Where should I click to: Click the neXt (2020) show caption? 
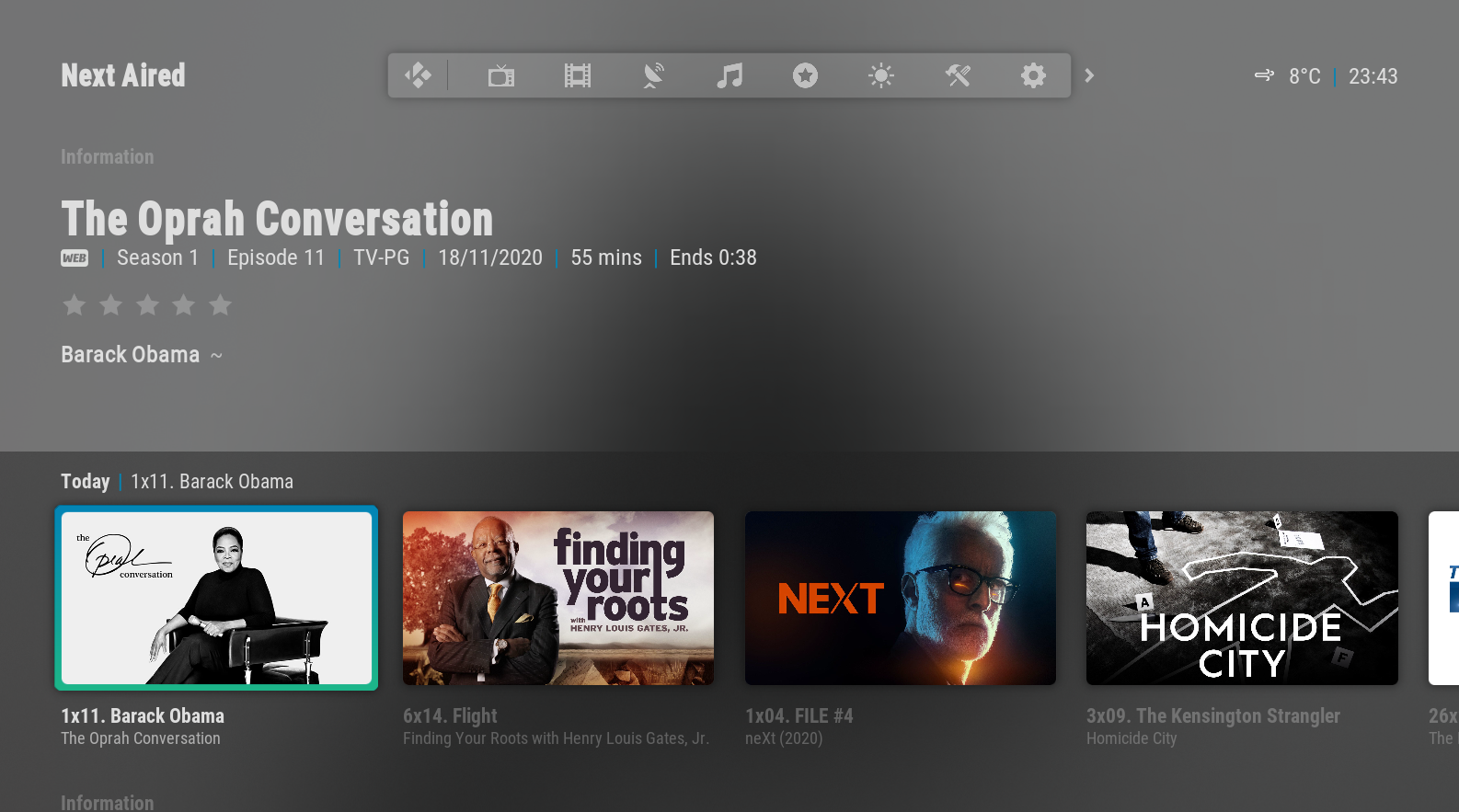click(784, 738)
